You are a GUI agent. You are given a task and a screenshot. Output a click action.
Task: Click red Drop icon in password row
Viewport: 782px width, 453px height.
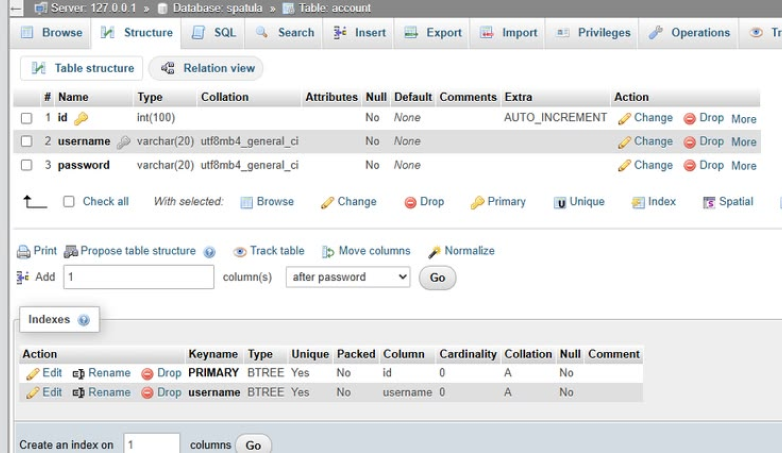tap(690, 166)
